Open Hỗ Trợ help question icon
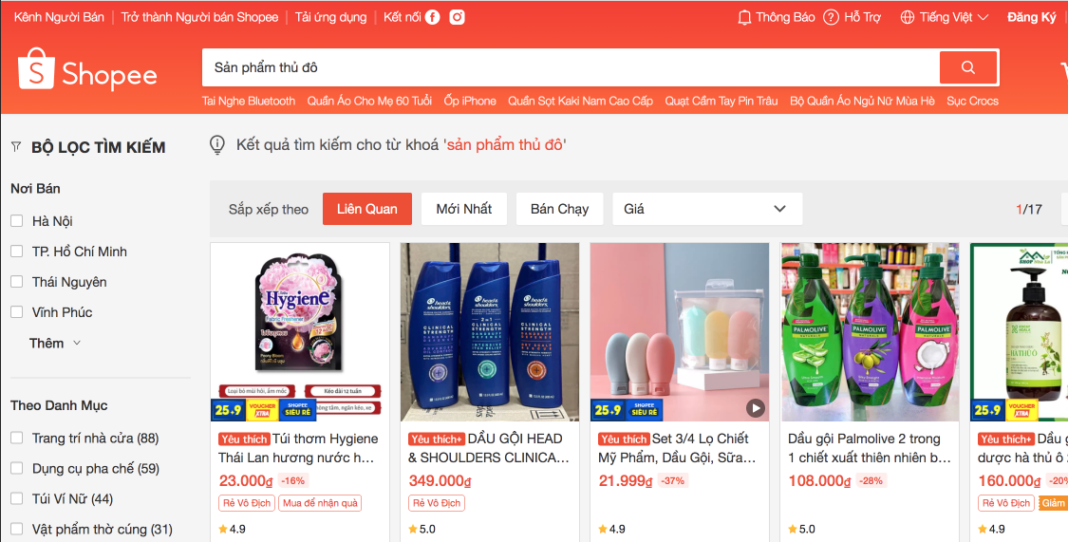 point(831,18)
